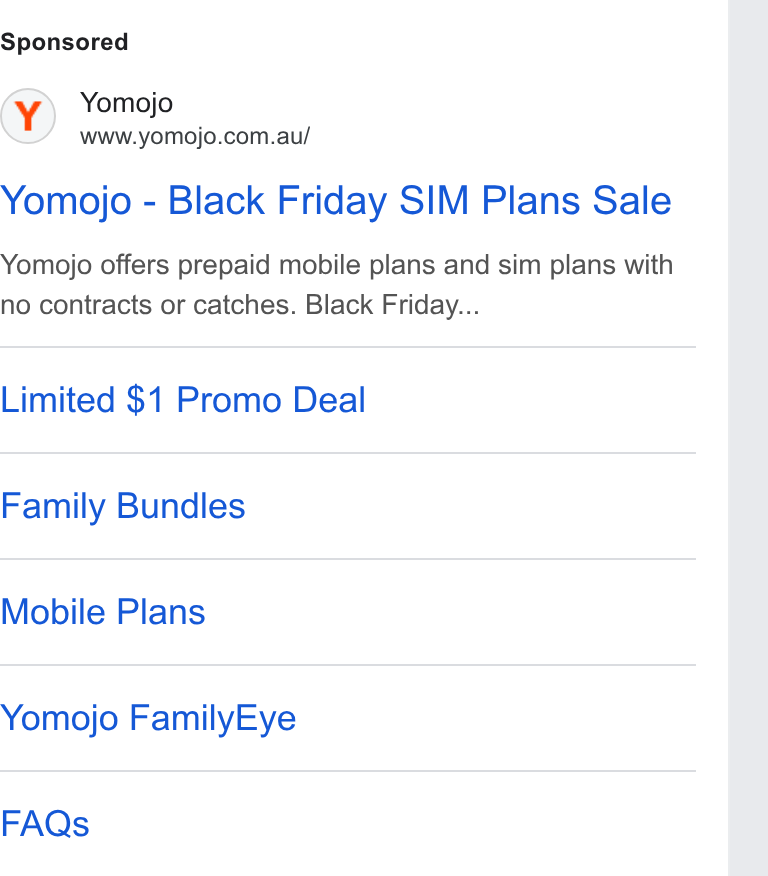Click the bold Sponsored label

(64, 42)
